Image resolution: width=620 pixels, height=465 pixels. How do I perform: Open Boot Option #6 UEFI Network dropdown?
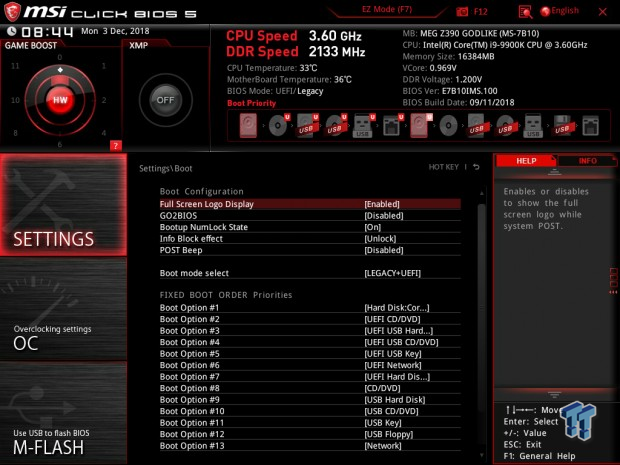point(310,365)
